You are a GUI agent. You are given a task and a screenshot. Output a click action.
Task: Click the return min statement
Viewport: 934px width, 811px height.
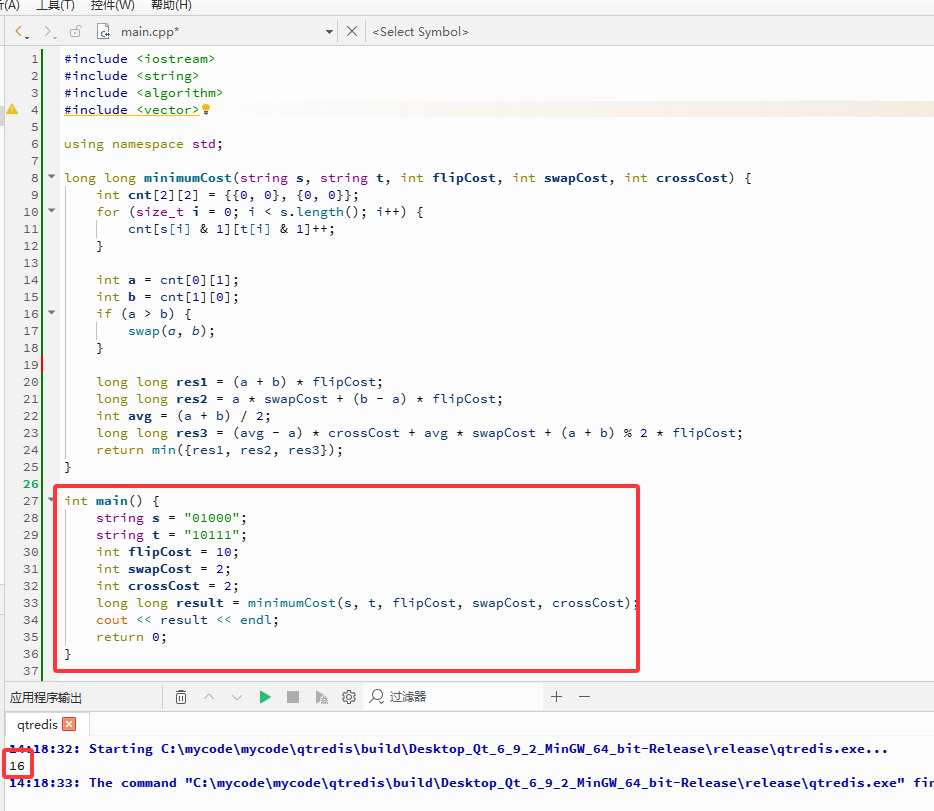point(220,450)
